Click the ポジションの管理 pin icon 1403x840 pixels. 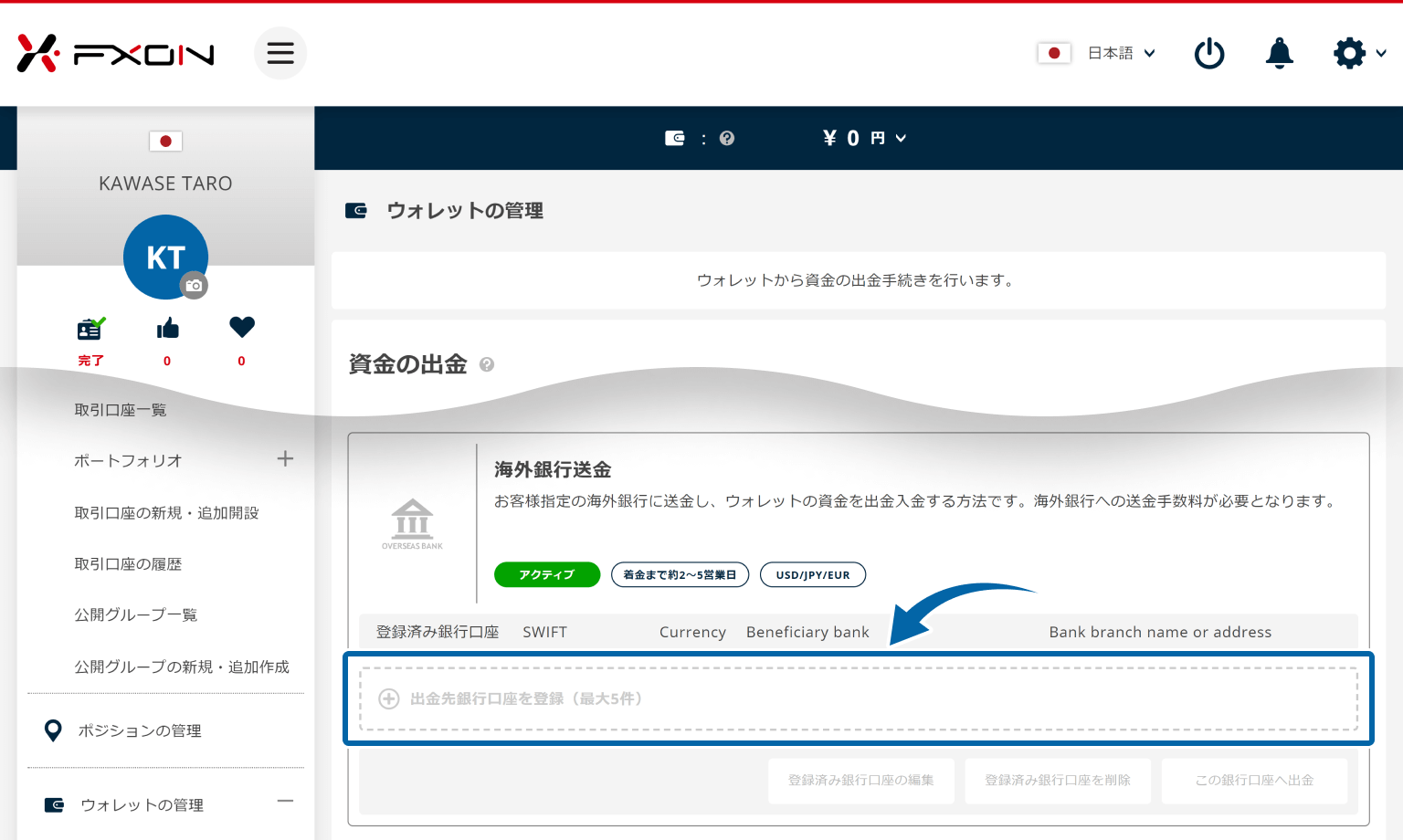click(x=53, y=730)
